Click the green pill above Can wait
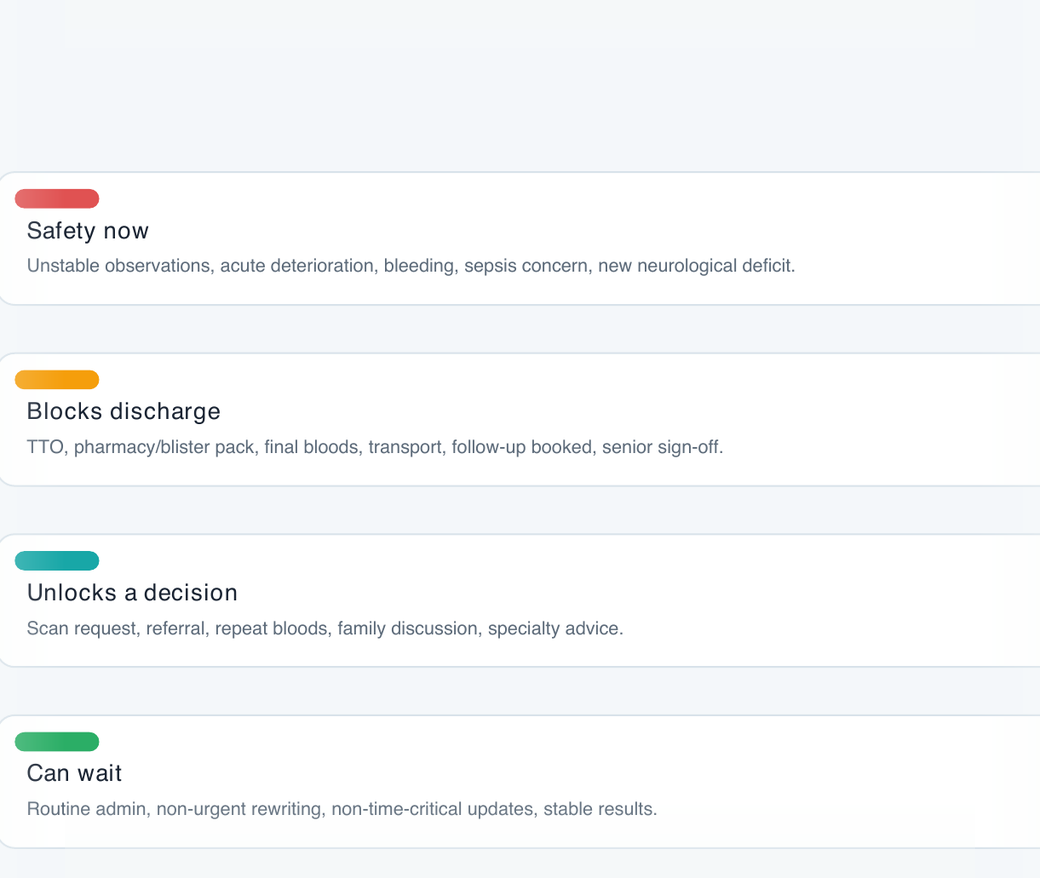The image size is (1040, 878). (57, 741)
